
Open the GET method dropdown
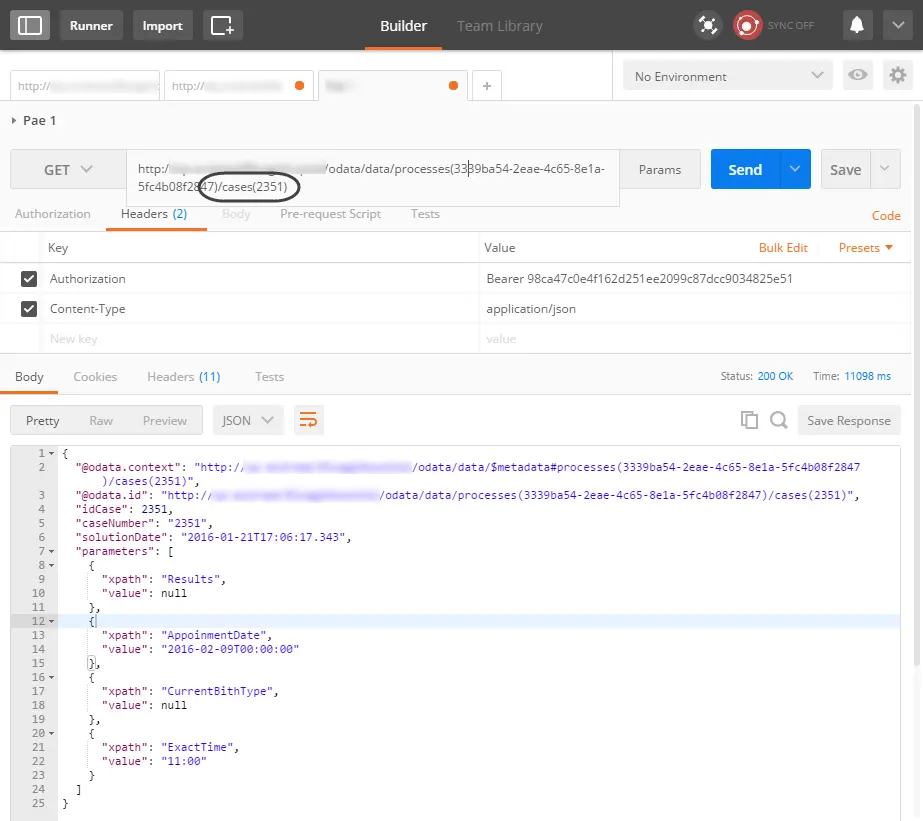coord(68,169)
